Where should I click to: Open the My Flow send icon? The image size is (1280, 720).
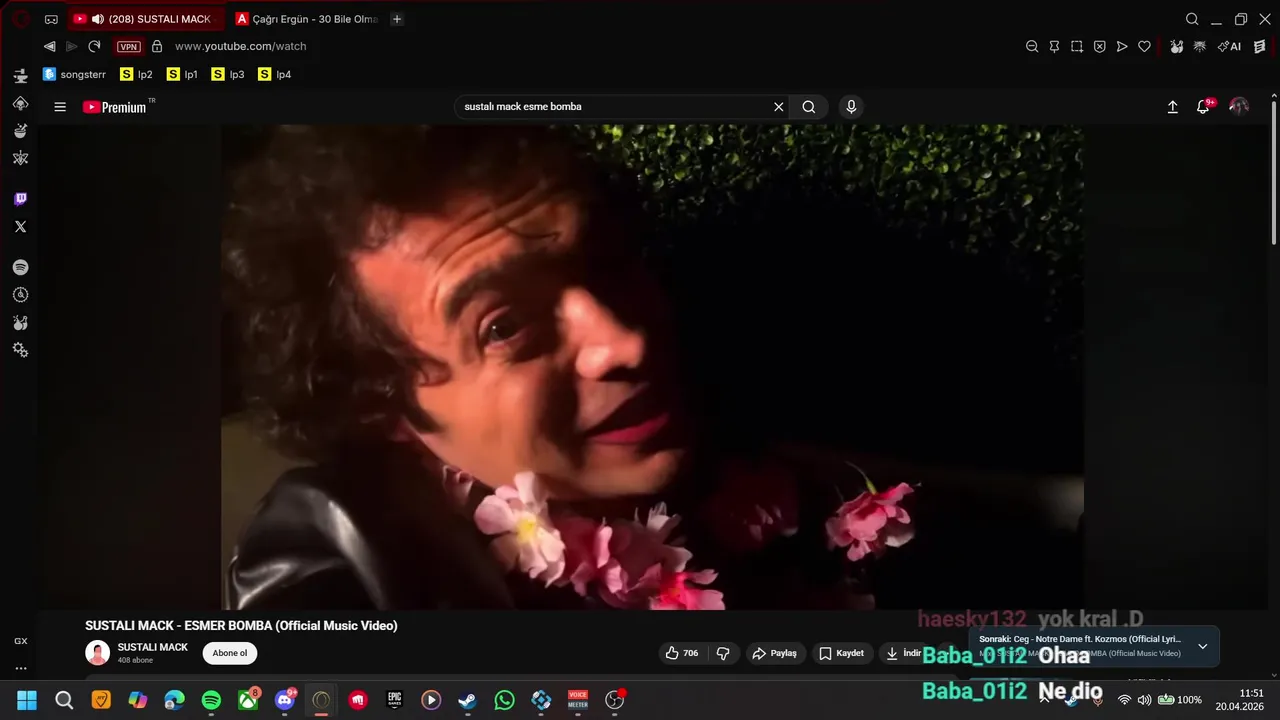(x=1122, y=46)
